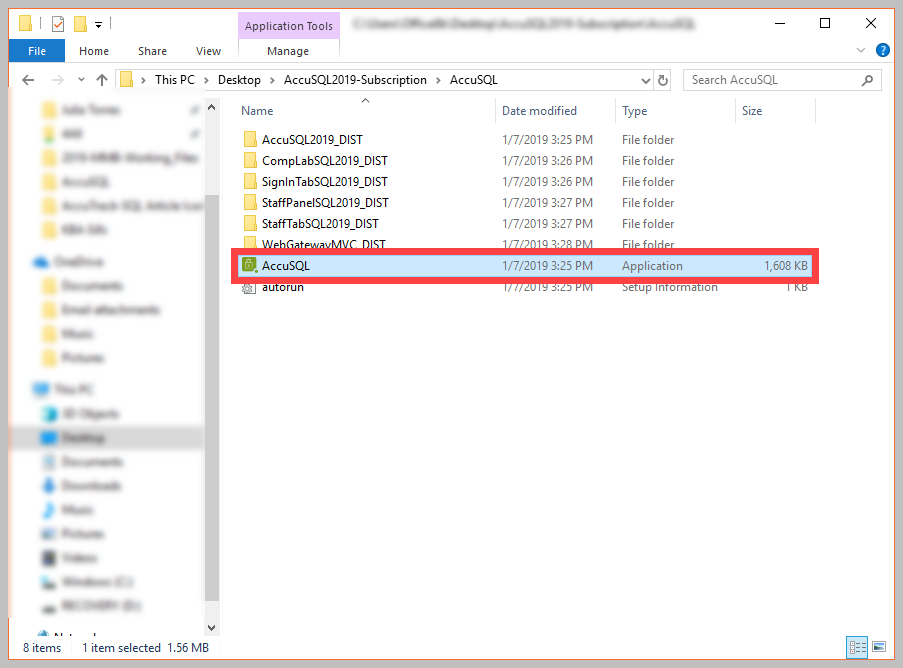This screenshot has height=668, width=903.
Task: Select the SignInTabSQL2019_DIST file name
Action: (x=325, y=182)
